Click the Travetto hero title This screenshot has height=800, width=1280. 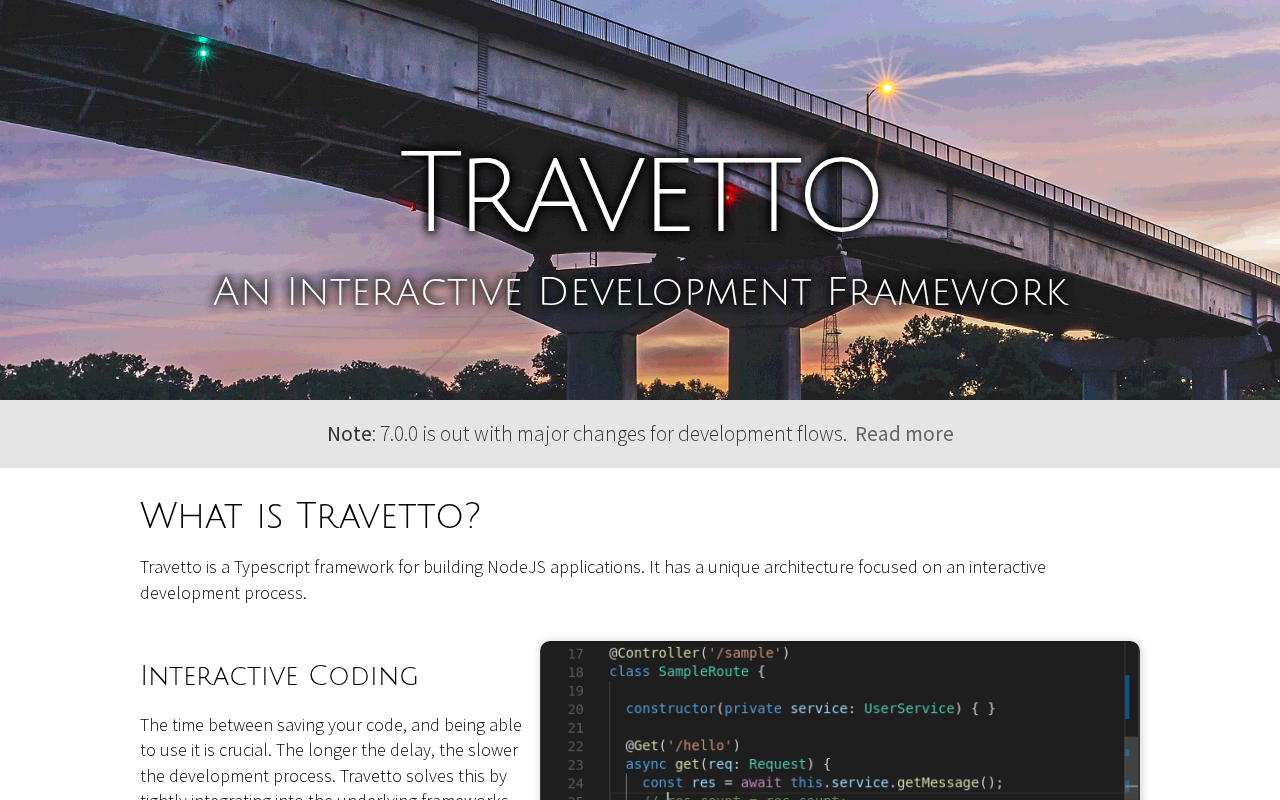[640, 193]
